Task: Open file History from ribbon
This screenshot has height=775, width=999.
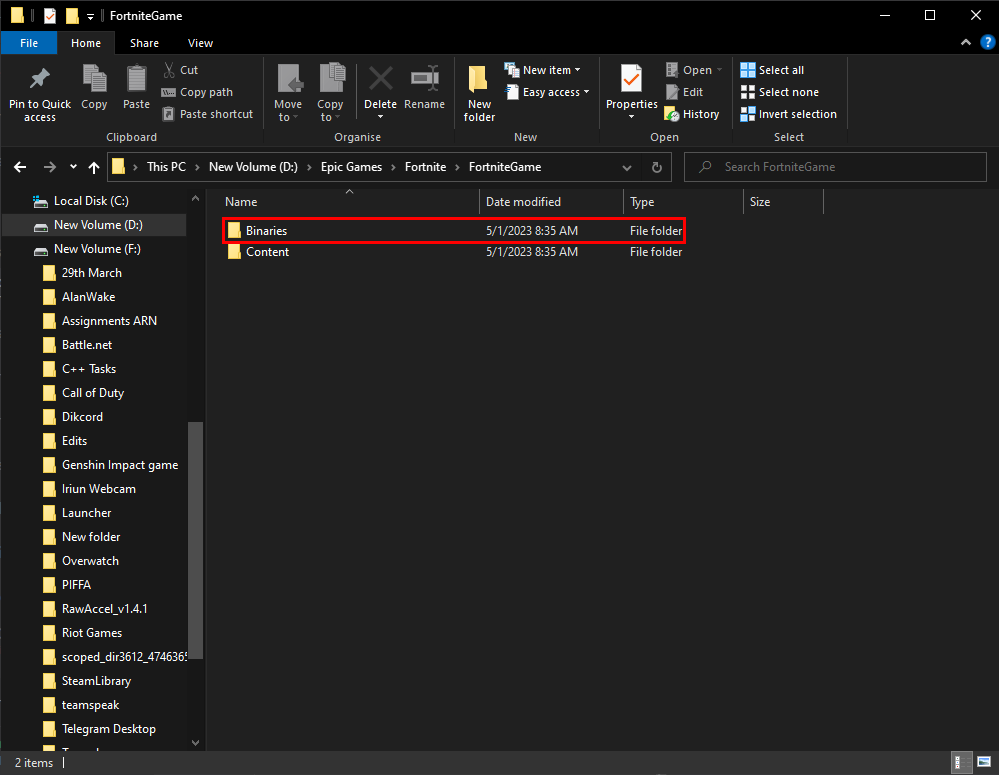Action: 692,114
